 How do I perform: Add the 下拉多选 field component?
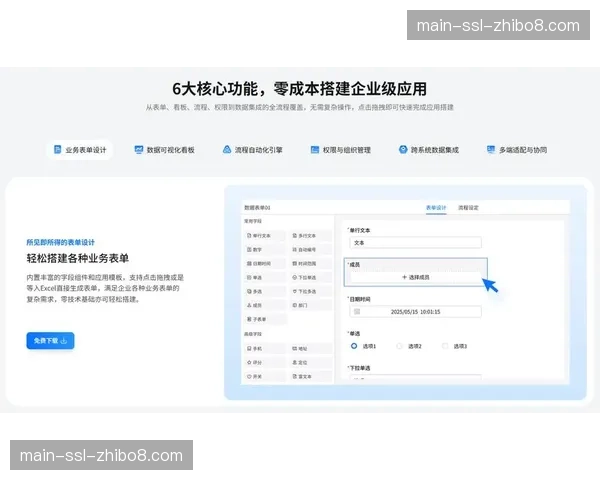(x=310, y=291)
